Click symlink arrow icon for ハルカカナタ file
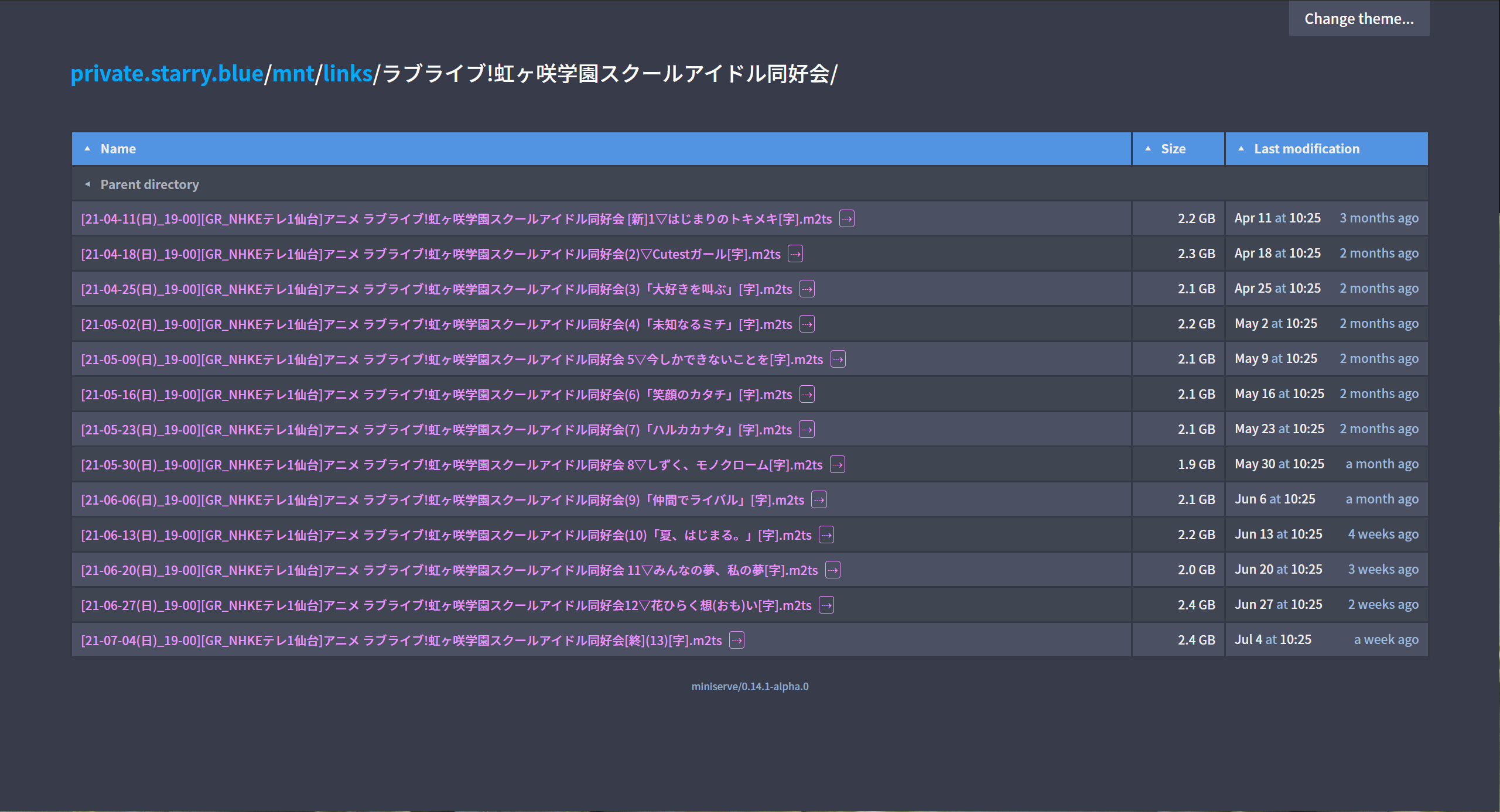Viewport: 1500px width, 812px height. pos(807,430)
